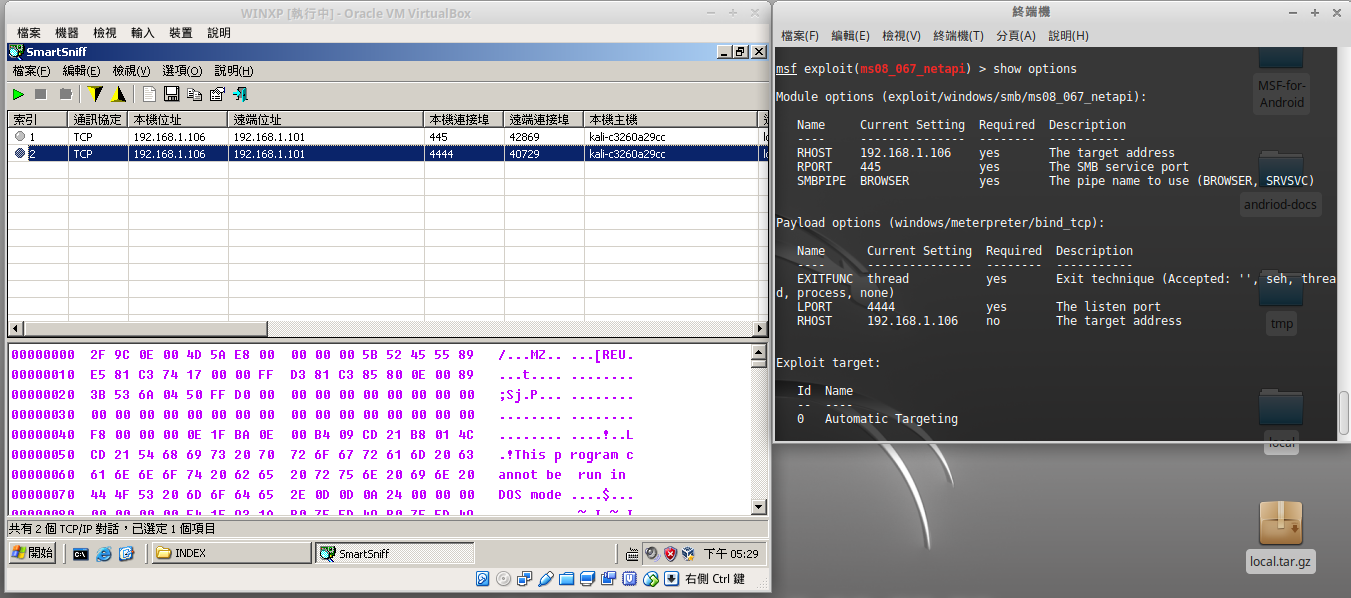
Task: Click the VirtualBox USB pen status icon
Action: point(546,578)
